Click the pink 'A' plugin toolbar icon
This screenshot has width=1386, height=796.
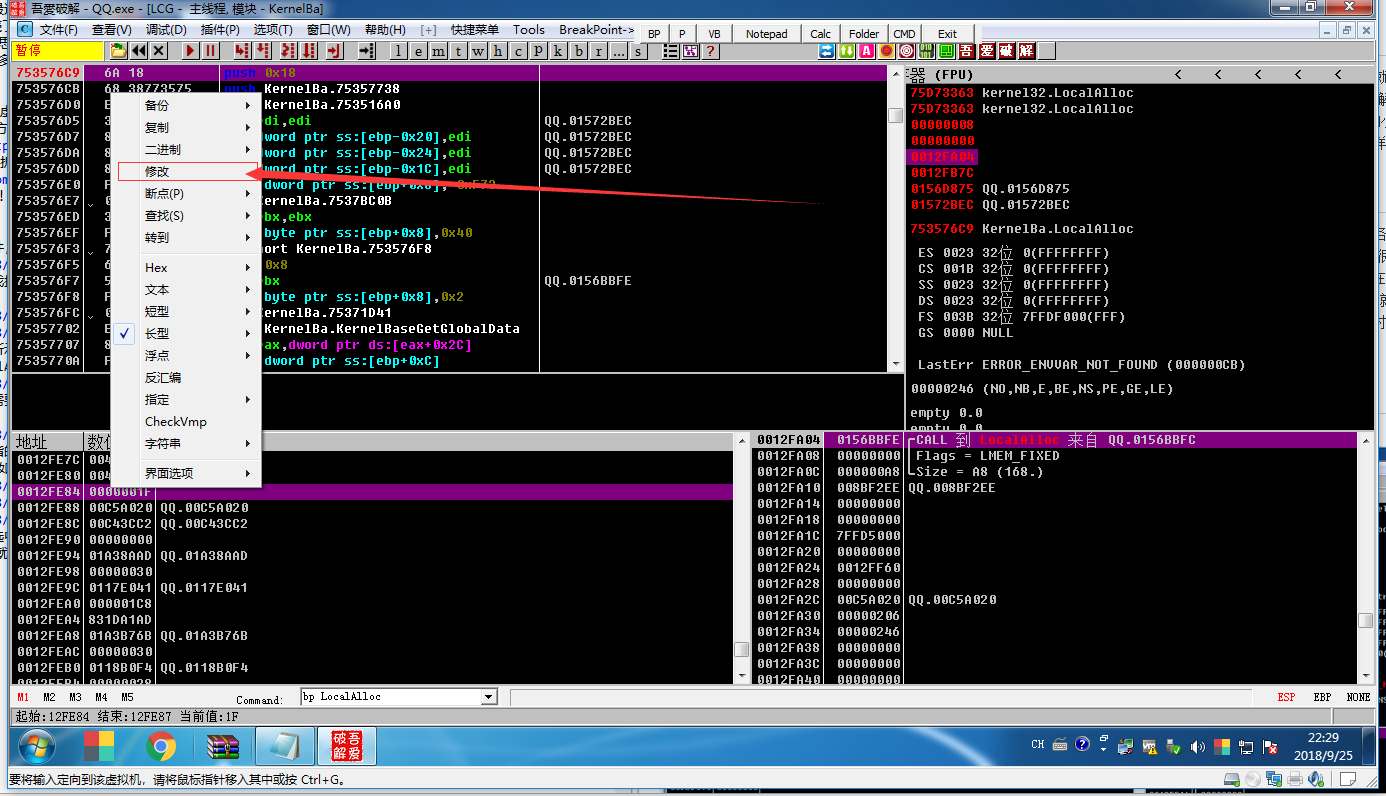(x=866, y=51)
